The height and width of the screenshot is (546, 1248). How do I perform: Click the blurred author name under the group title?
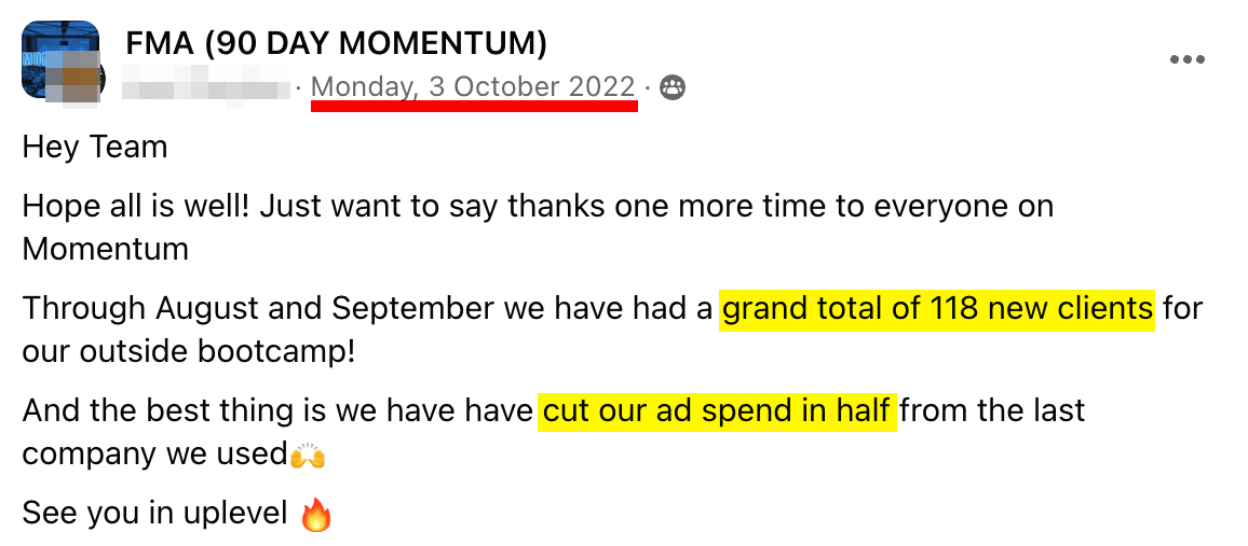point(207,88)
